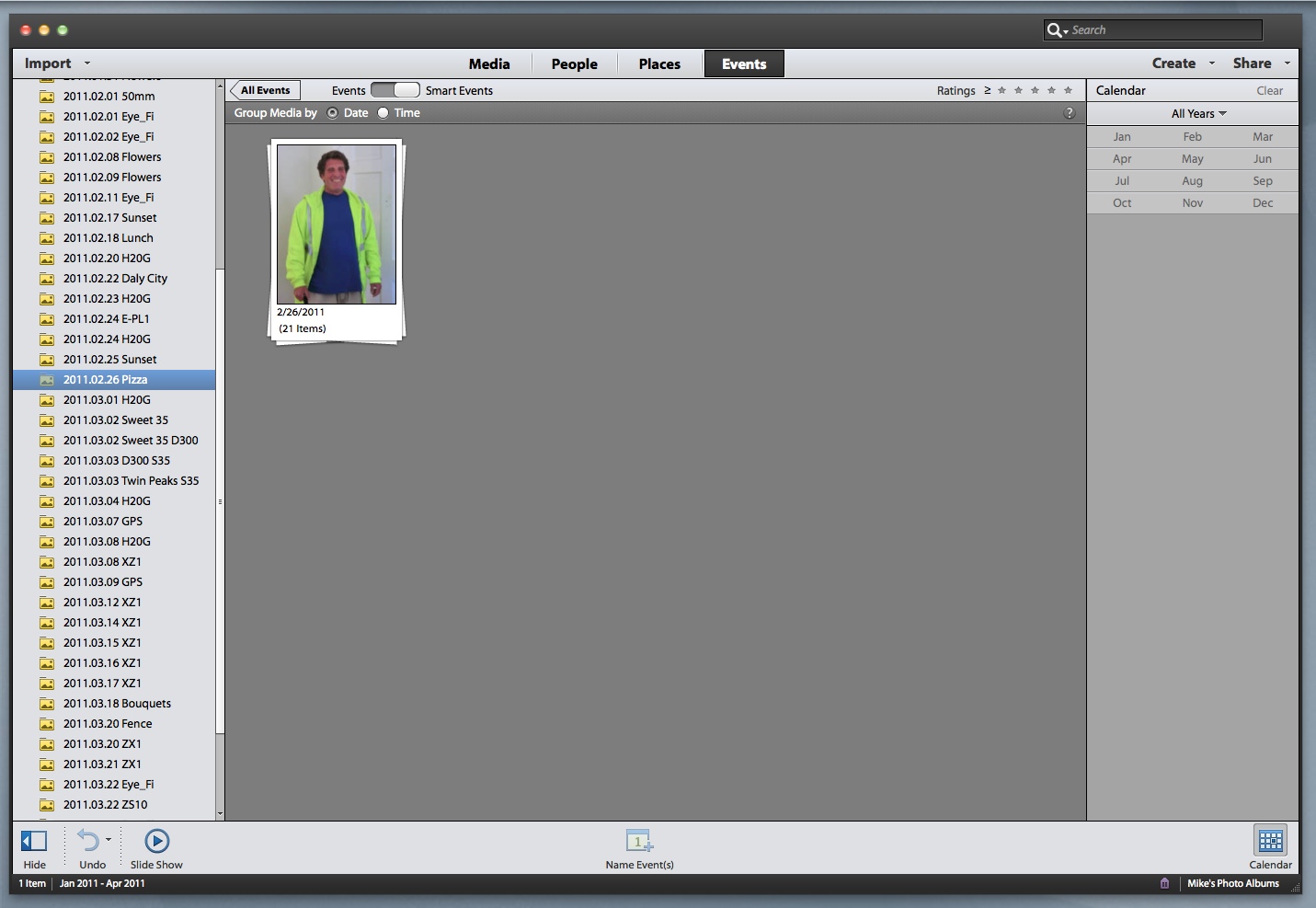Screen dimensions: 1316x908
Task: Open the Share dropdown arrow
Action: point(1287,63)
